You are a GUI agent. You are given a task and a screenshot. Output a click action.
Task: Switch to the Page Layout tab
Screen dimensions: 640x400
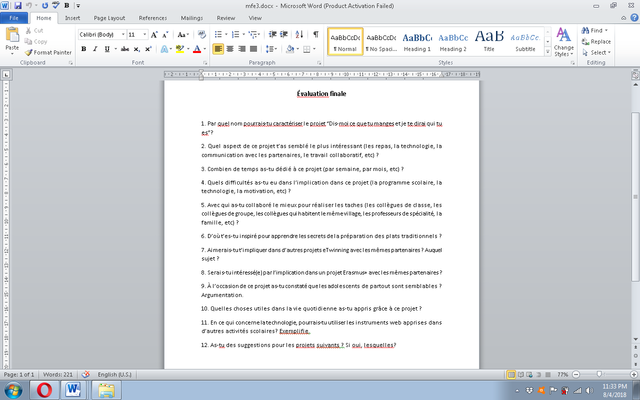[x=109, y=18]
